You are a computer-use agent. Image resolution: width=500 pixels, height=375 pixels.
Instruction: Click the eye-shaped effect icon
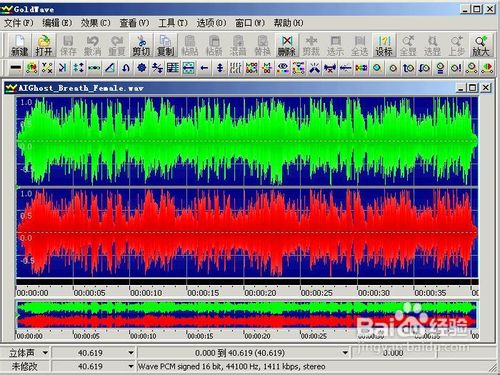(x=283, y=68)
